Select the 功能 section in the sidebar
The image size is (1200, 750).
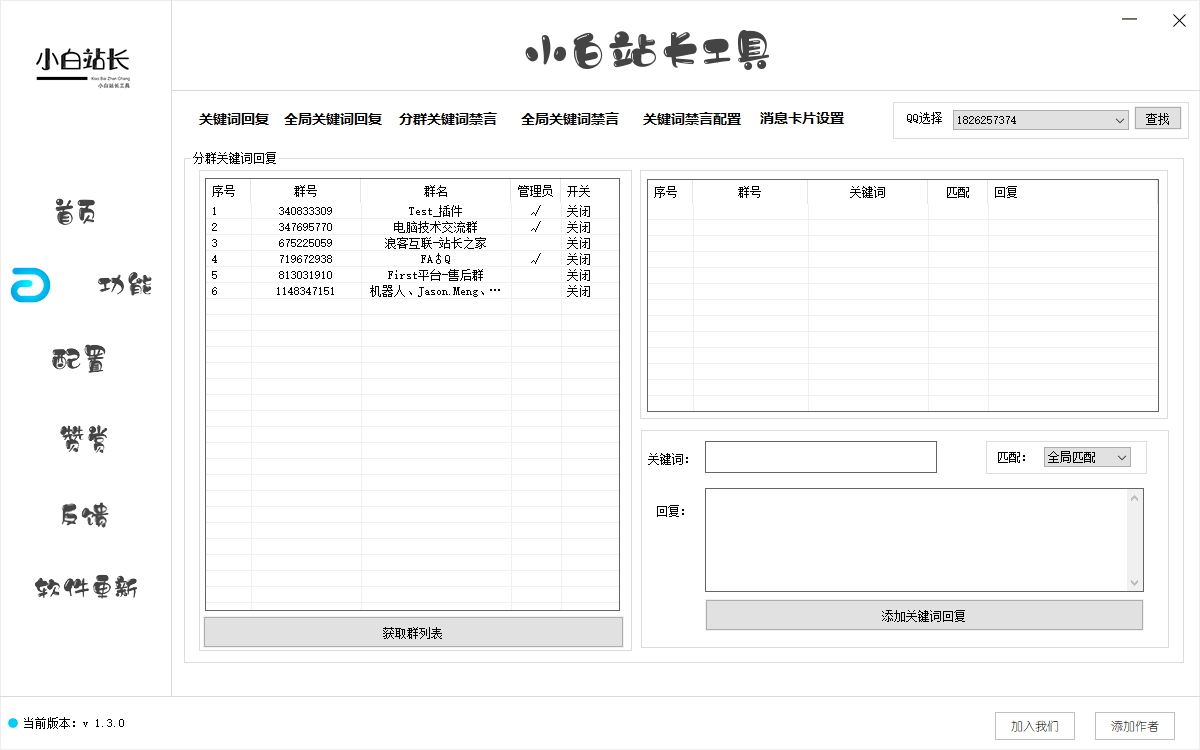(124, 285)
